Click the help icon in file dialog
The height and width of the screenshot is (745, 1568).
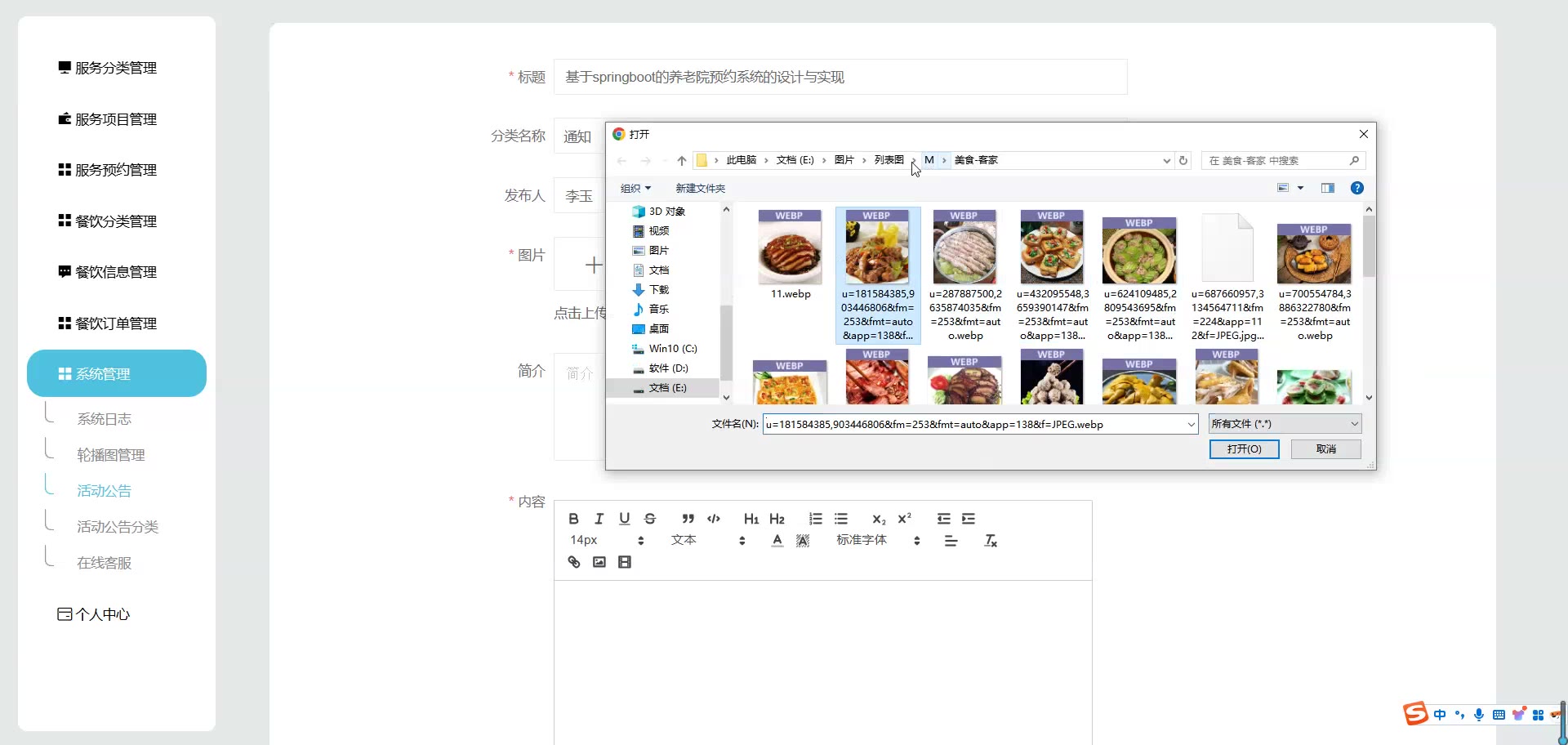pos(1356,188)
